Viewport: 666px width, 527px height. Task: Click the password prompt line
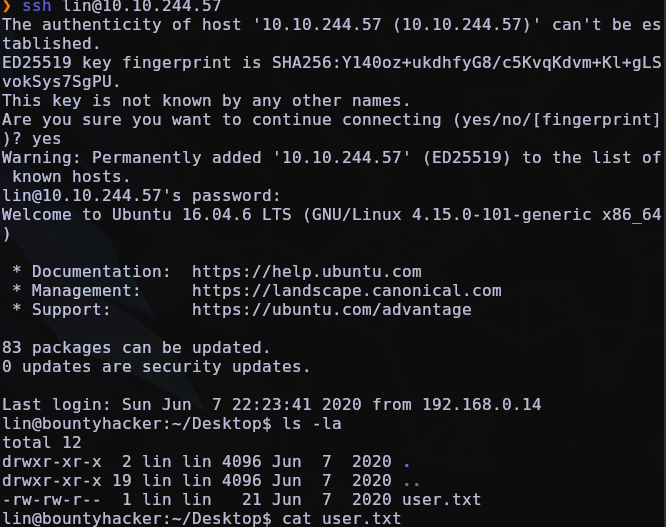(x=141, y=195)
